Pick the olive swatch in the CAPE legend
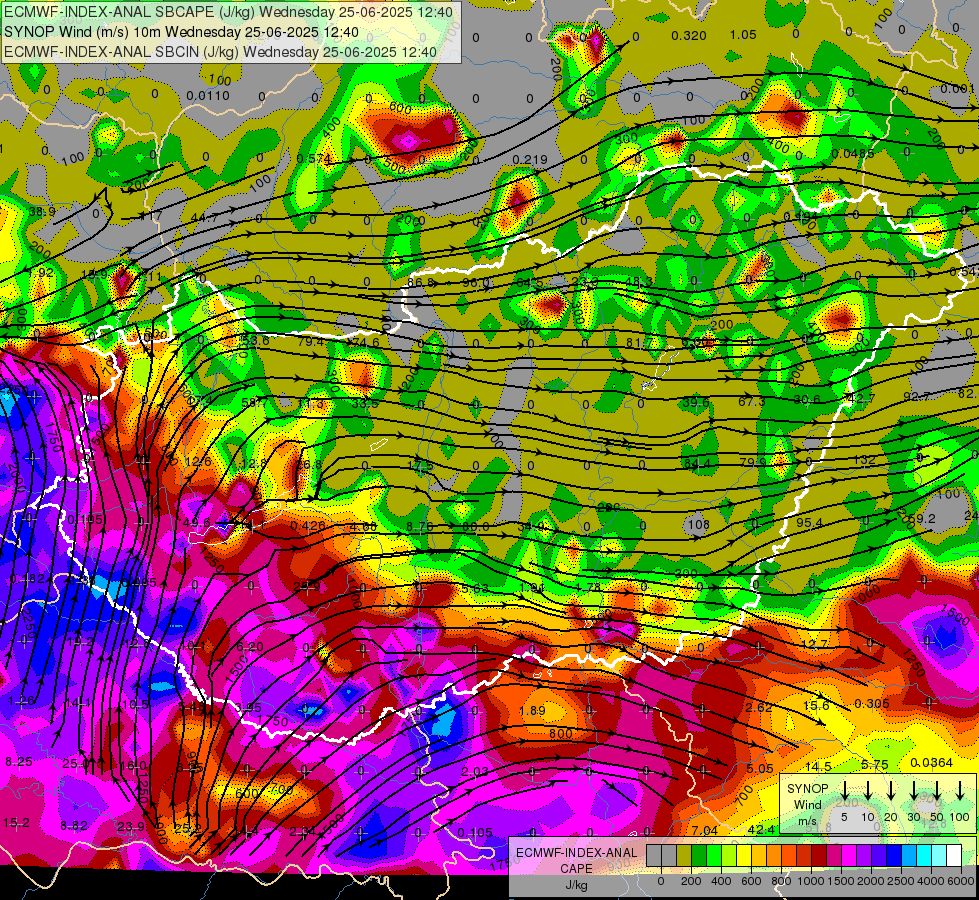This screenshot has height=900, width=979. tap(684, 855)
